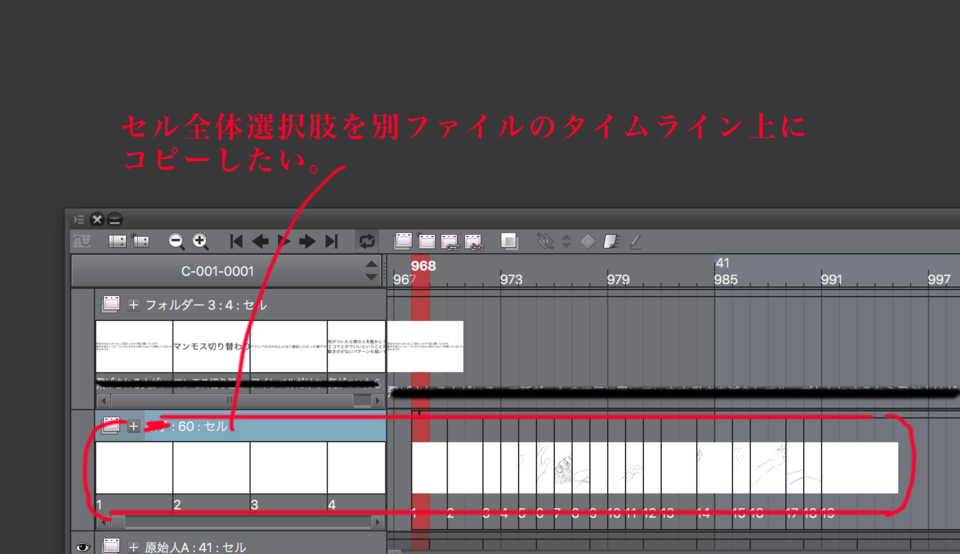Click the Delete specified cels icon
This screenshot has width=960, height=554.
coord(474,242)
